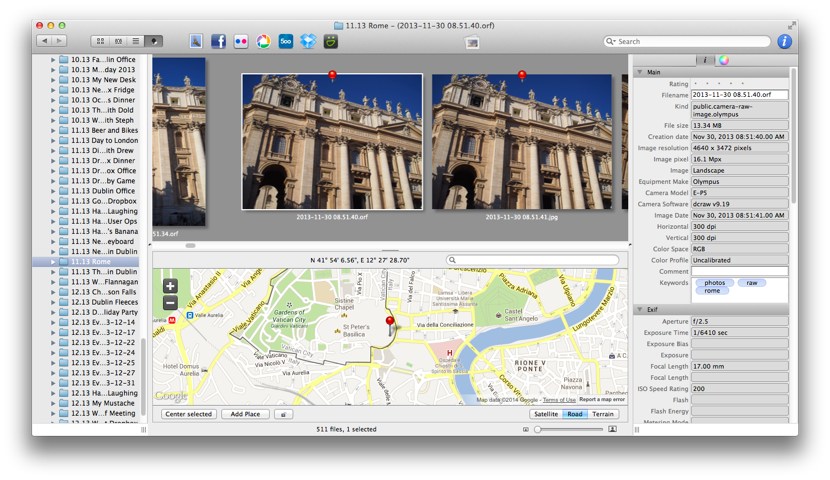Click the Facebook share icon
830x480 pixels.
218,41
